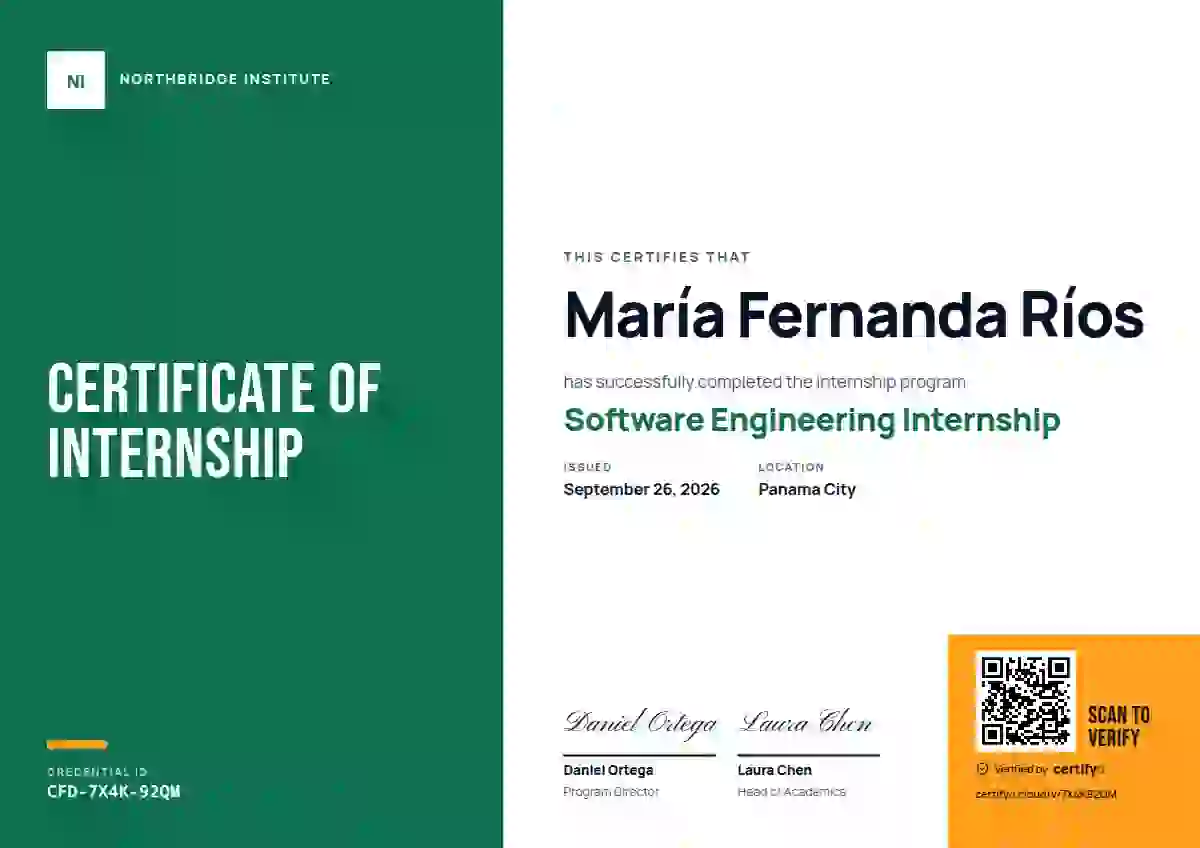The image size is (1200, 848).
Task: Click credential ID 'CFD-7X4K-92QM'
Action: (114, 792)
